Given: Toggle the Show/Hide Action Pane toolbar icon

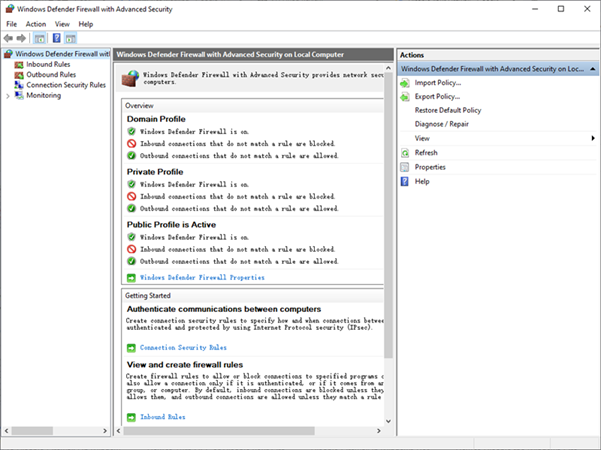Looking at the screenshot, I should [x=72, y=38].
